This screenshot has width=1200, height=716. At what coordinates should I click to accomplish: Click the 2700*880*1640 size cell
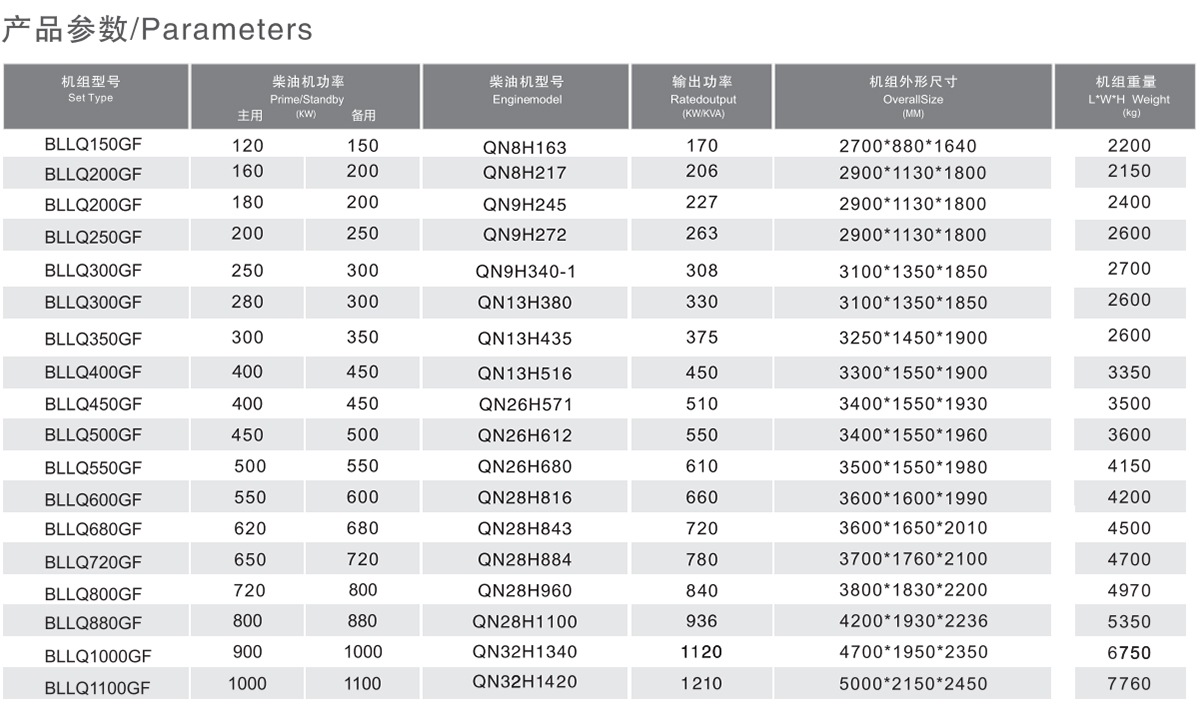coord(908,146)
